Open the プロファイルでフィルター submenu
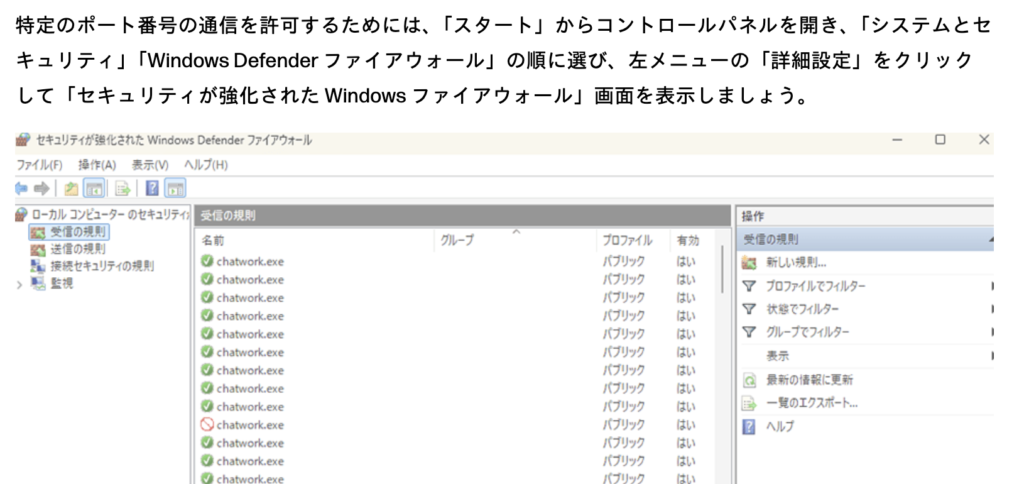1024x484 pixels. point(815,286)
